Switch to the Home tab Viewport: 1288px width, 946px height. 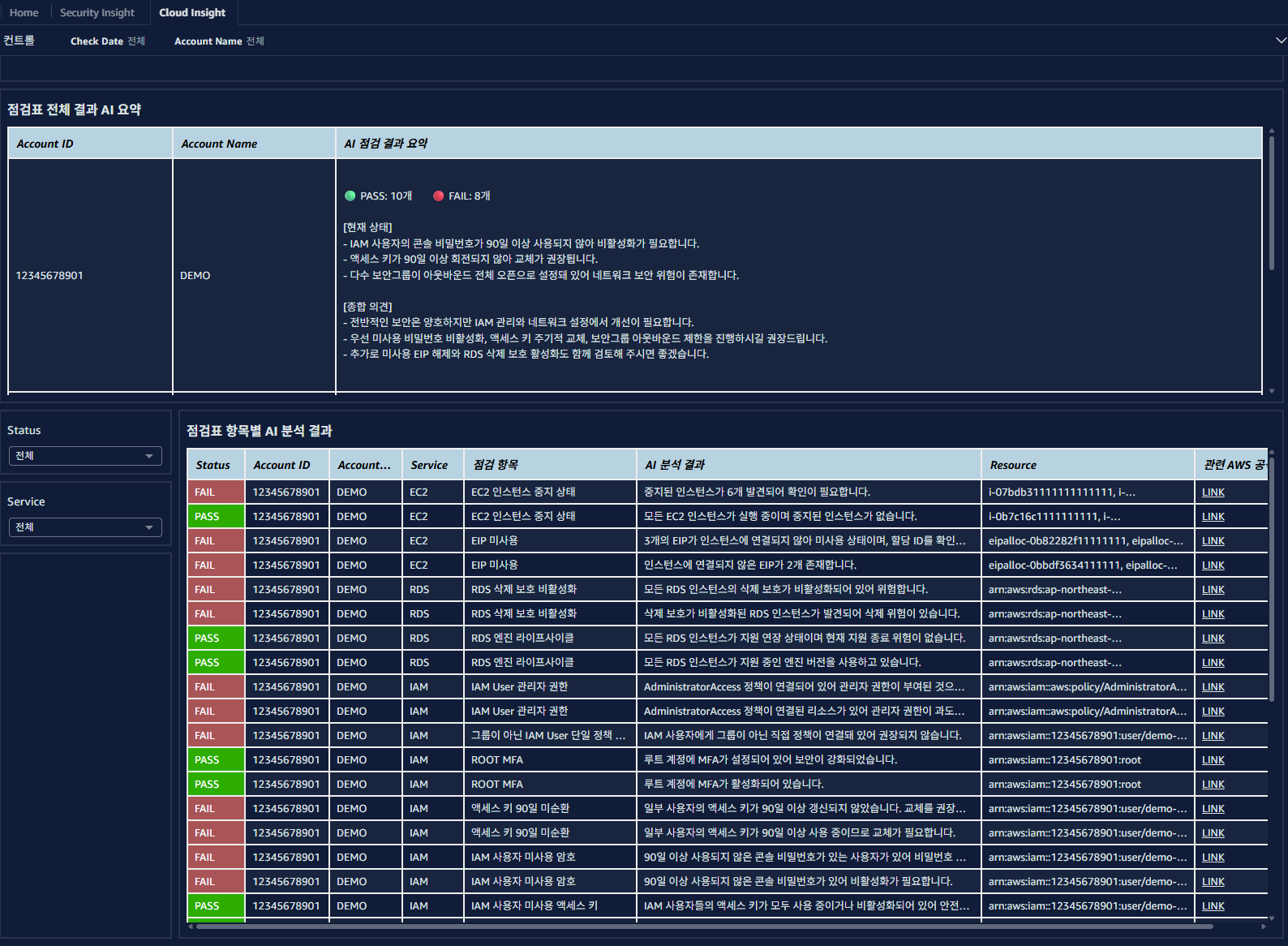tap(24, 12)
